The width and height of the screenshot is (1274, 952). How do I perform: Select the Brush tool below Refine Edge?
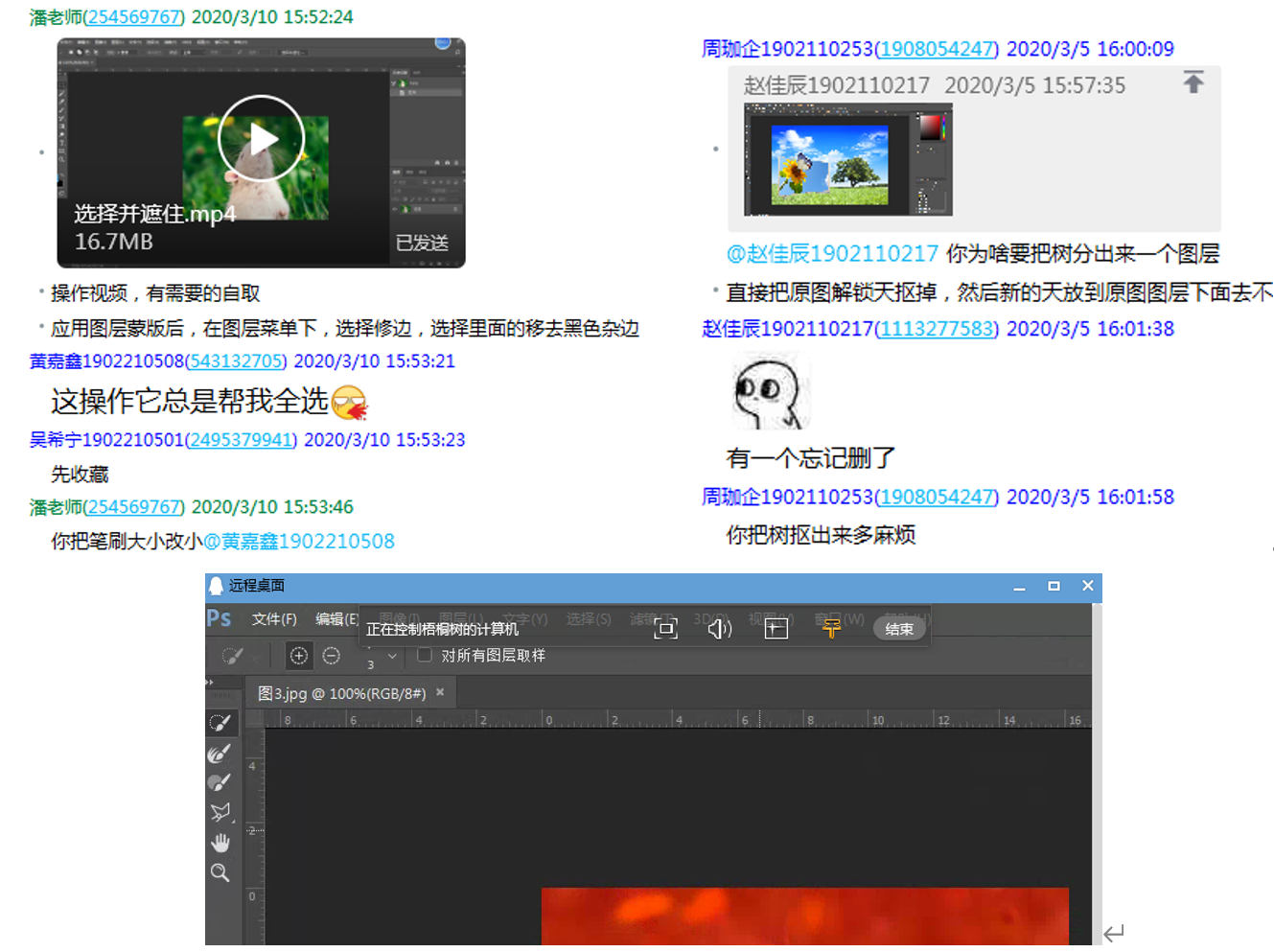tap(220, 783)
